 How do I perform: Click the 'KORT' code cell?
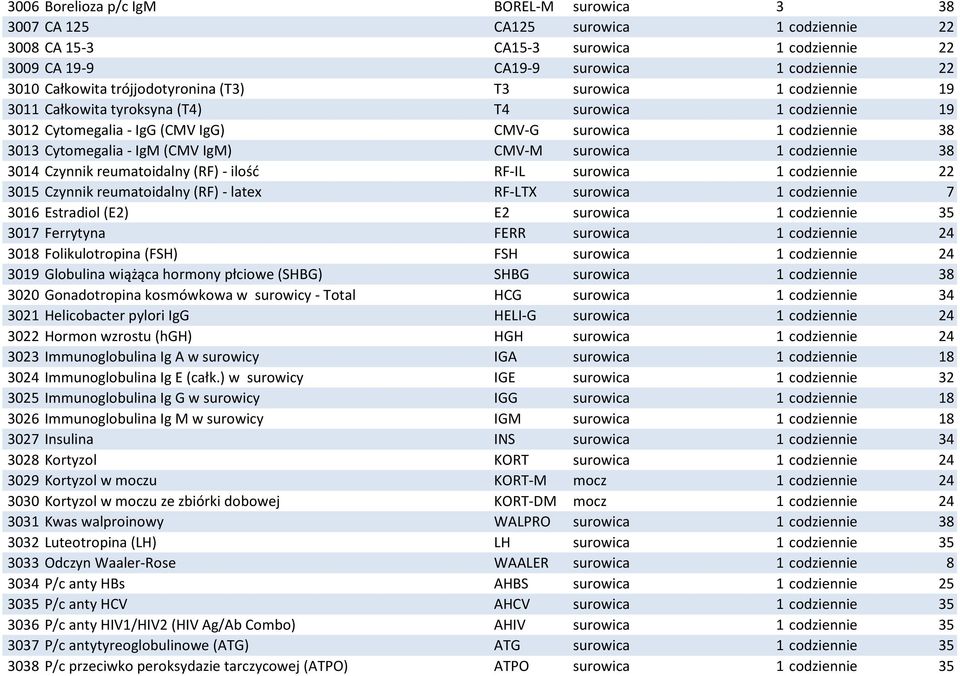(511, 460)
